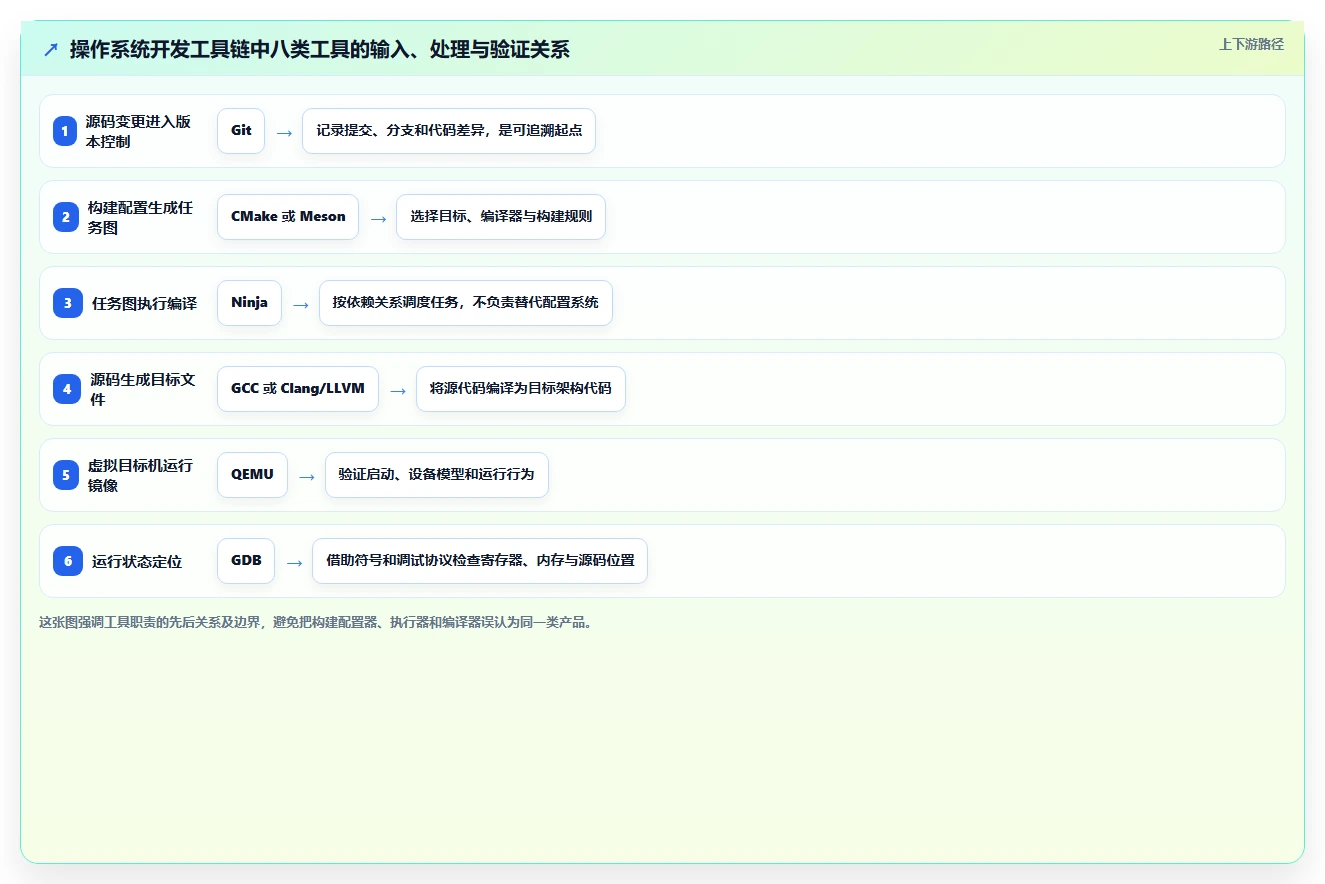Click 将源代码编译为目标架构代码 box

(x=521, y=389)
